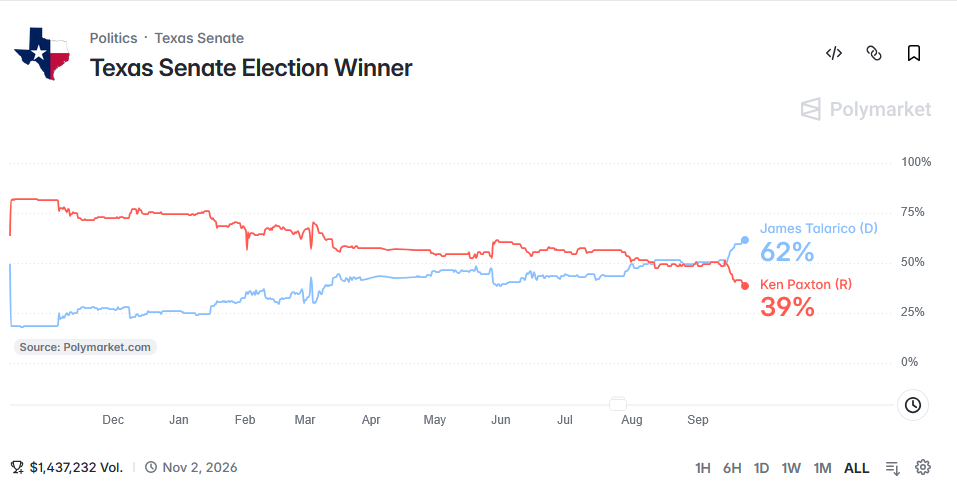
Task: Click the sort lines icon near ALL
Action: (x=892, y=468)
